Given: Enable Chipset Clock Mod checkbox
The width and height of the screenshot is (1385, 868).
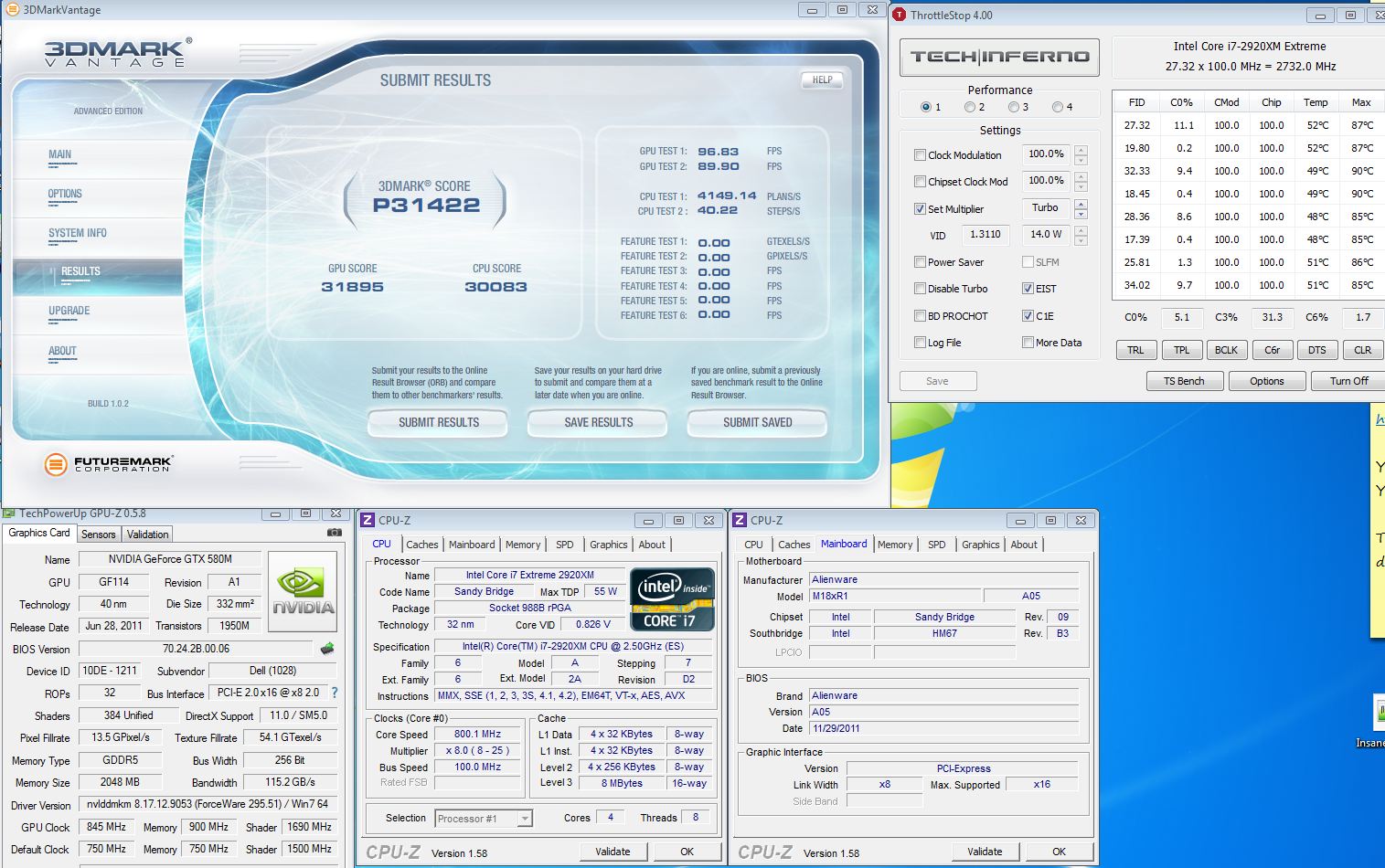Looking at the screenshot, I should 920,182.
